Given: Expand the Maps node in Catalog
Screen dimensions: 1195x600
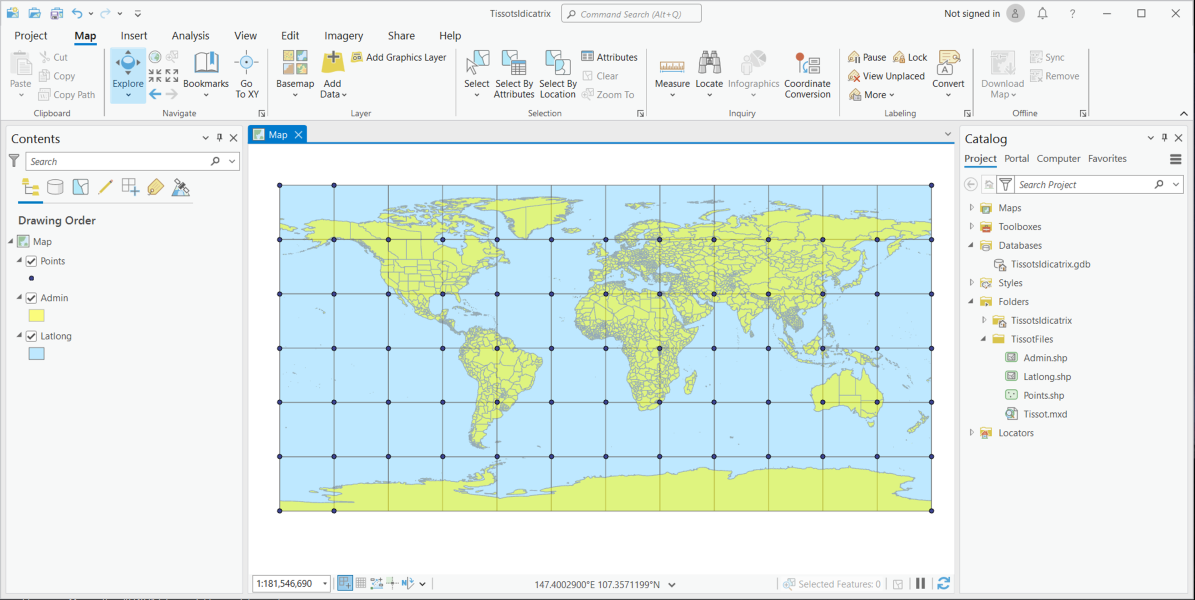Looking at the screenshot, I should [971, 207].
